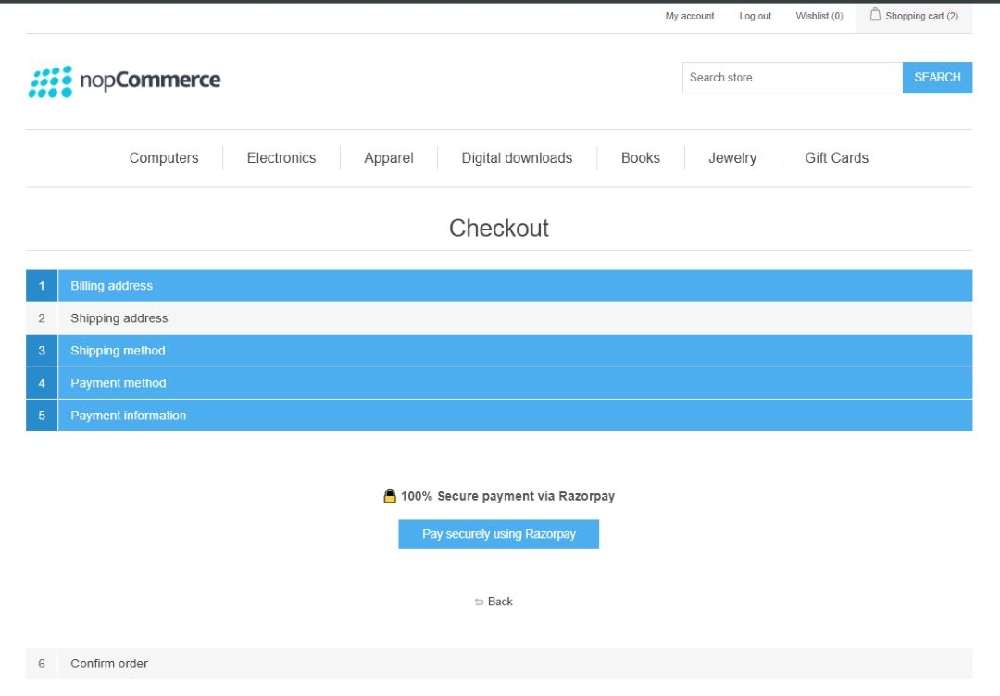Click inside the Search store field
The height and width of the screenshot is (696, 1000).
[792, 77]
